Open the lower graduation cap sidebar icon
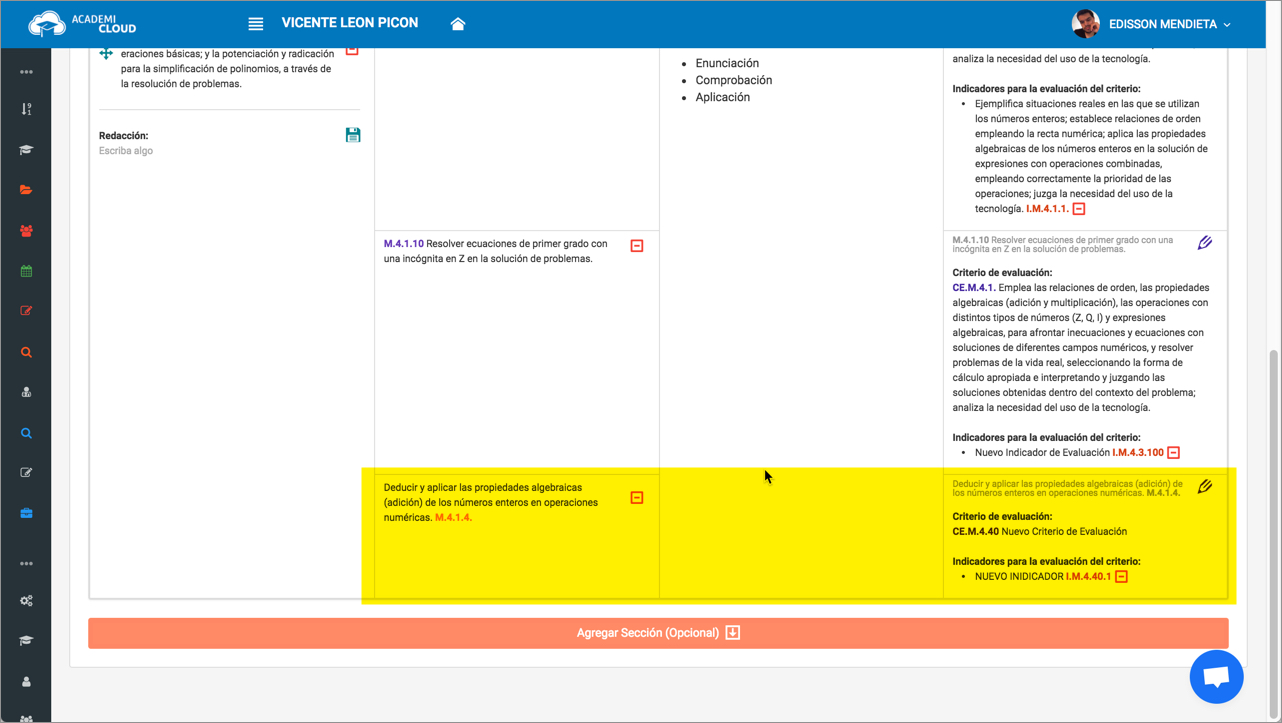Image resolution: width=1282 pixels, height=723 pixels. 26,641
